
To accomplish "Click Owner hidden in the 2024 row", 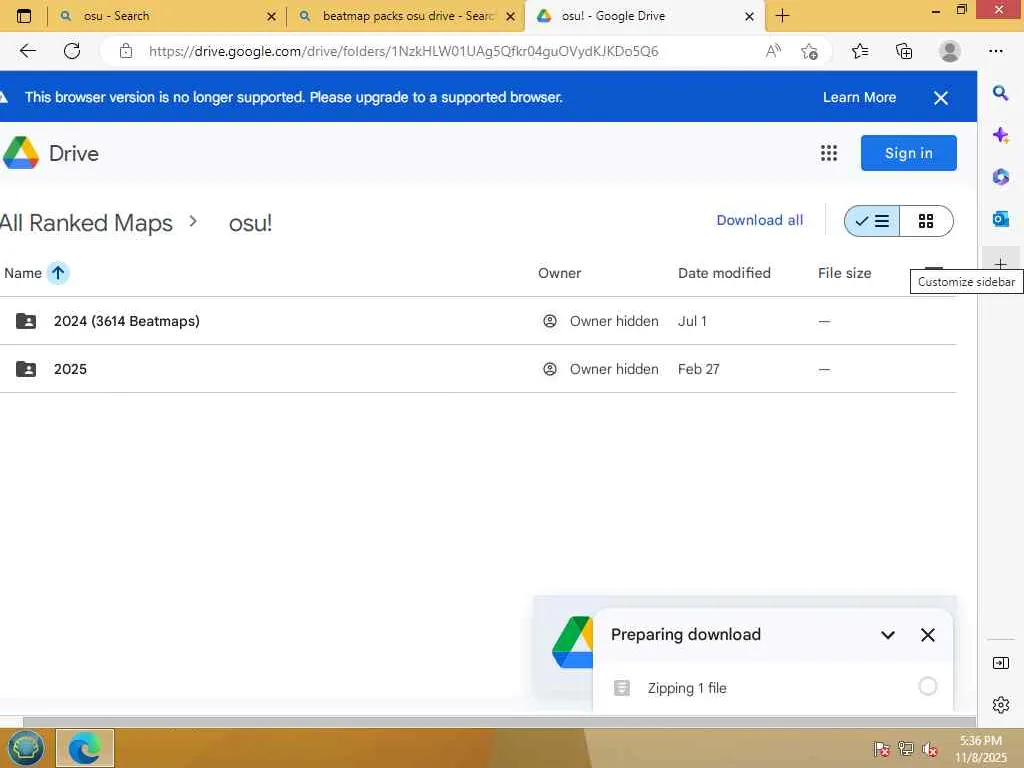I will click(x=614, y=321).
